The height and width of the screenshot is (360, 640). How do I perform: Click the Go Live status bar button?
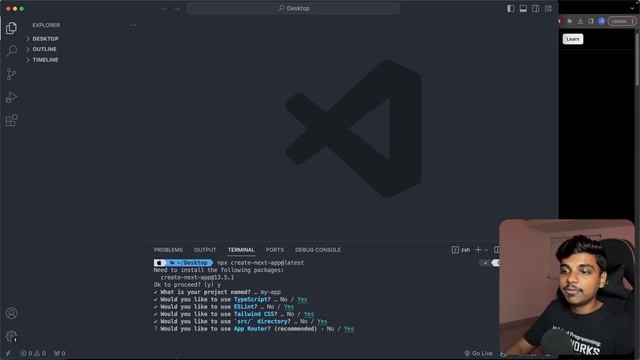click(x=478, y=353)
